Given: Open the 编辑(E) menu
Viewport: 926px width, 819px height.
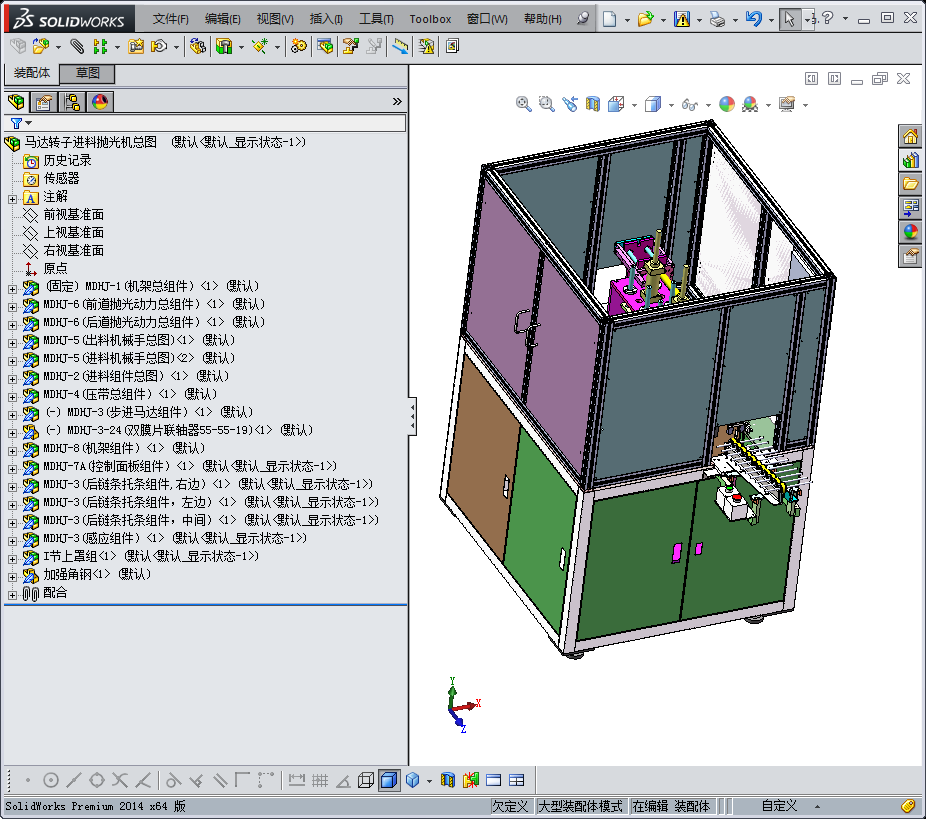Looking at the screenshot, I should 223,19.
